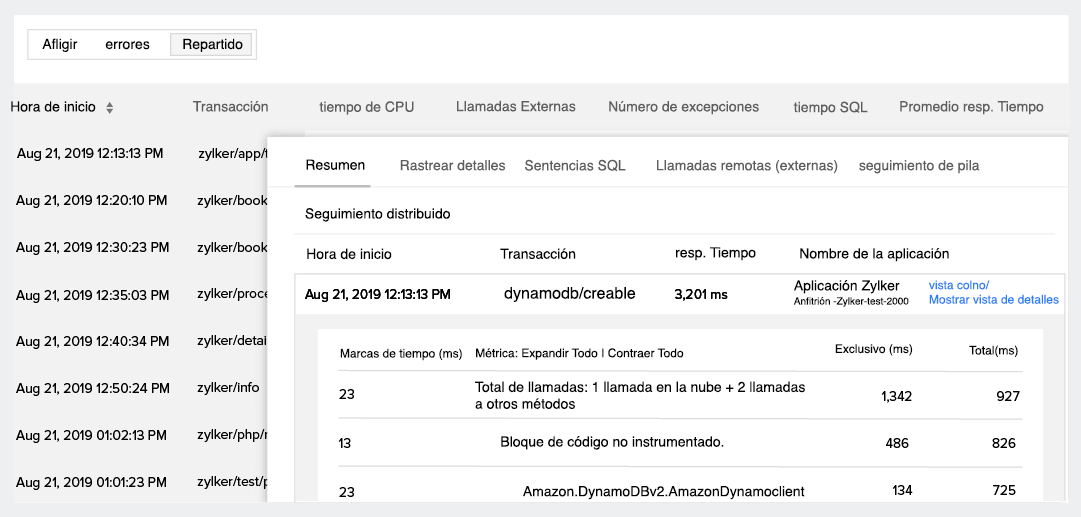Click total value 826
Image resolution: width=1081 pixels, height=517 pixels.
click(1004, 443)
